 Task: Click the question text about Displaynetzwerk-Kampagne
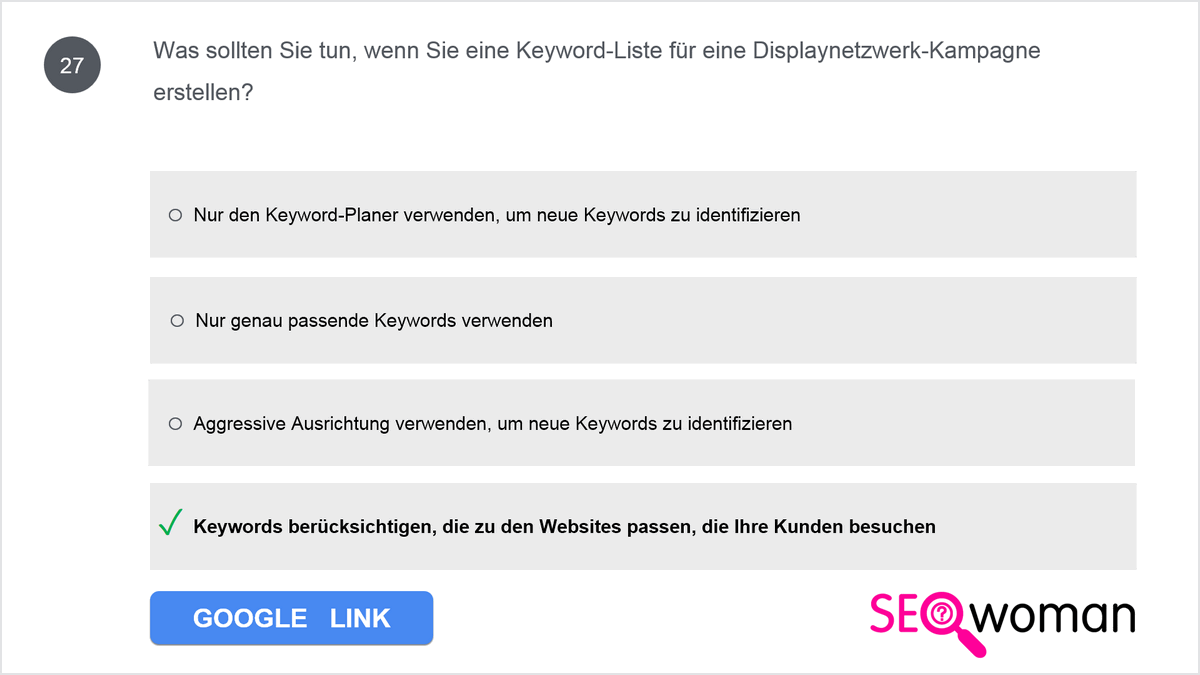596,51
